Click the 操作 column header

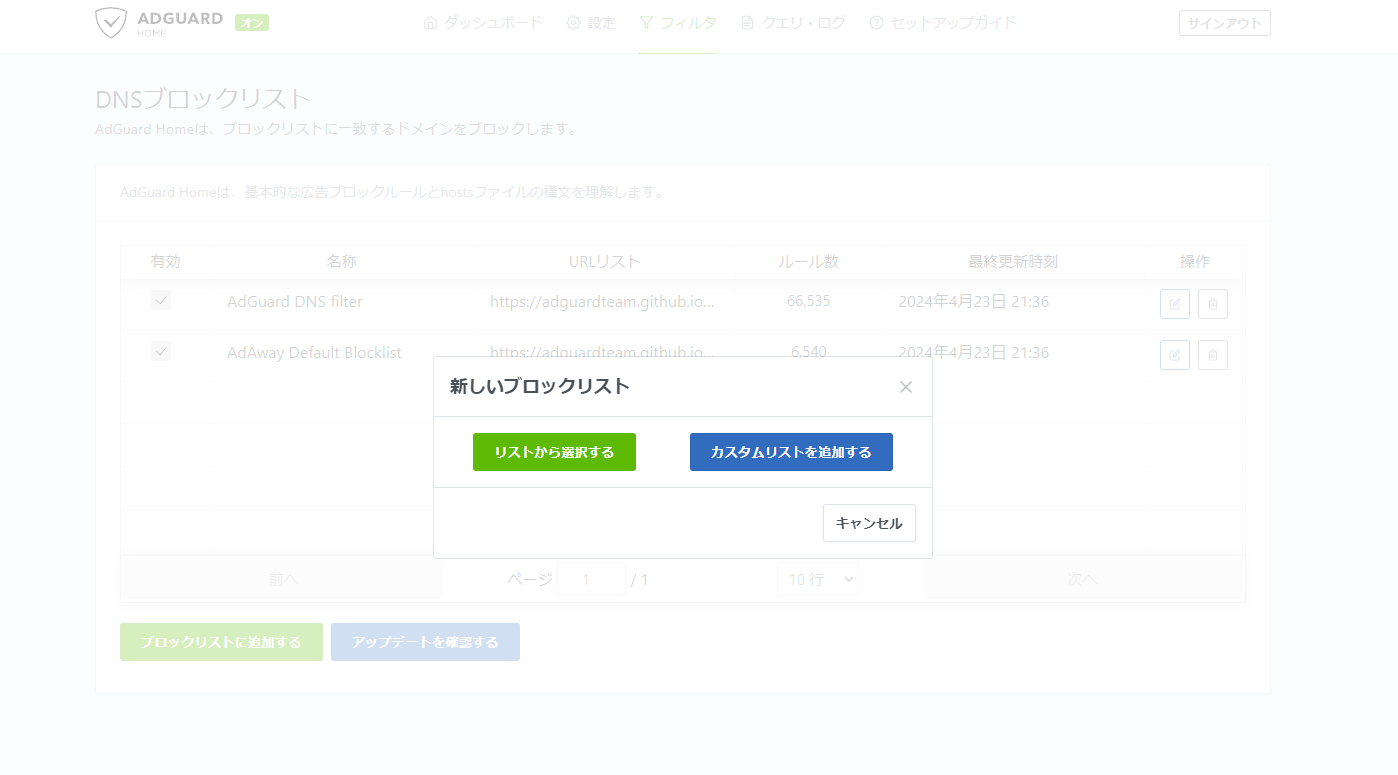[x=1195, y=262]
